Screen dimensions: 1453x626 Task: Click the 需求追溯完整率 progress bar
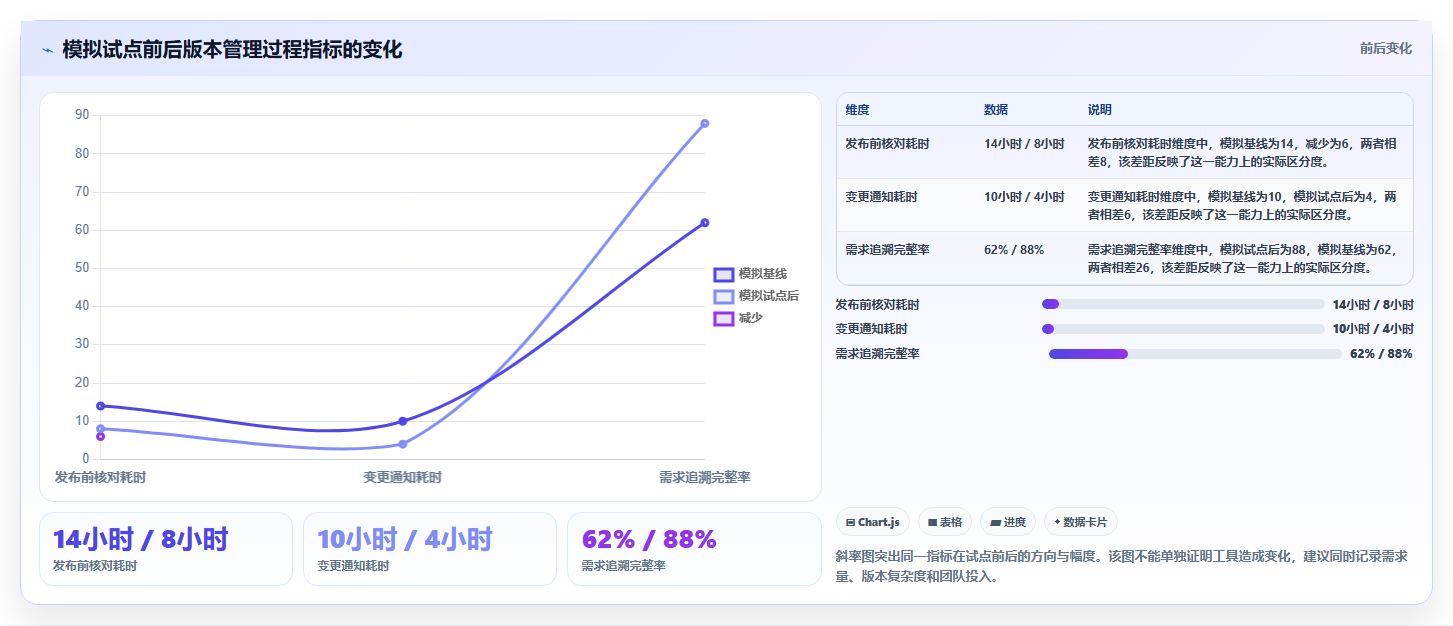click(x=1195, y=353)
